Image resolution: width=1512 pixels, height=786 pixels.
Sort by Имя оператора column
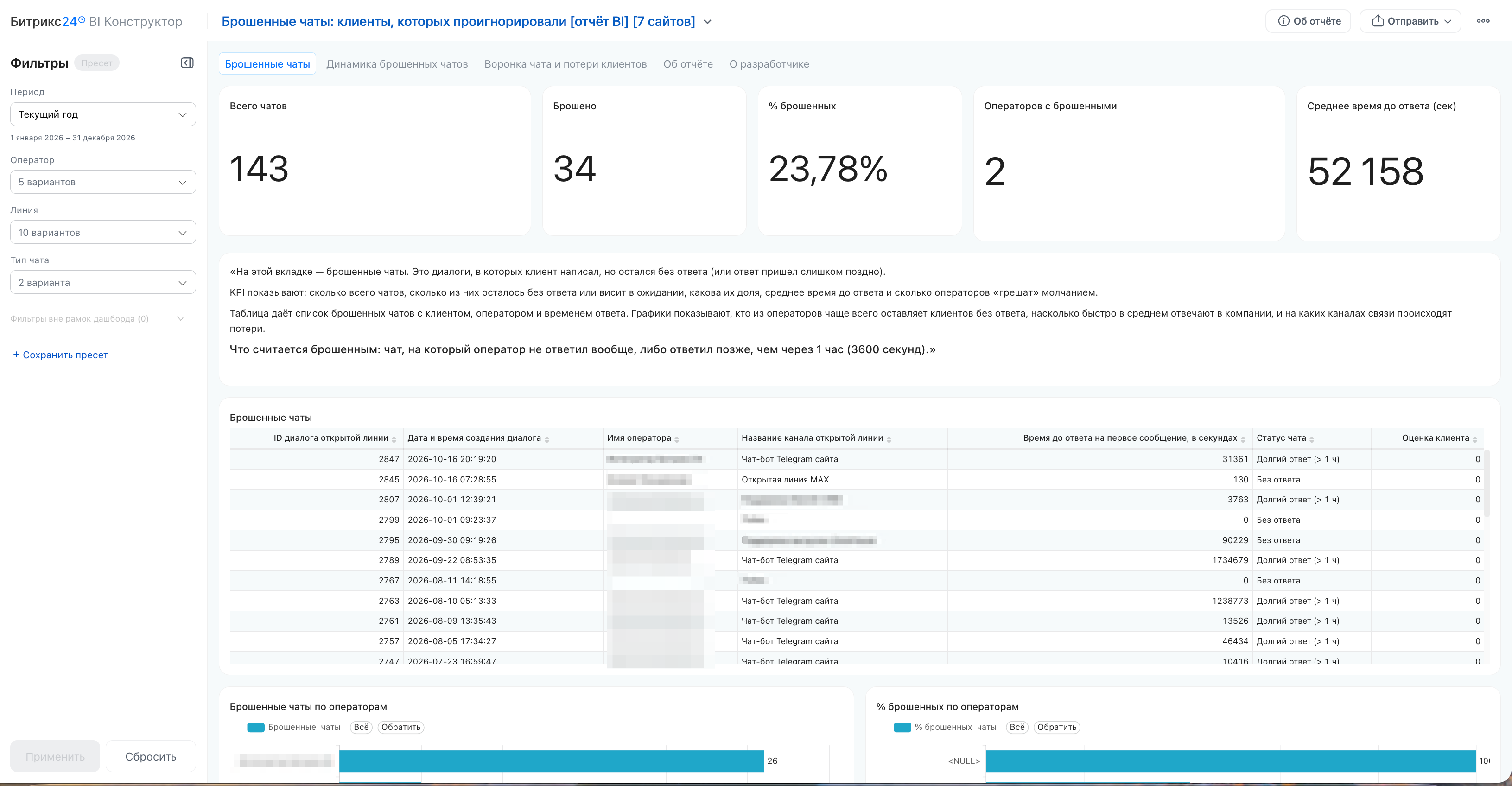677,439
